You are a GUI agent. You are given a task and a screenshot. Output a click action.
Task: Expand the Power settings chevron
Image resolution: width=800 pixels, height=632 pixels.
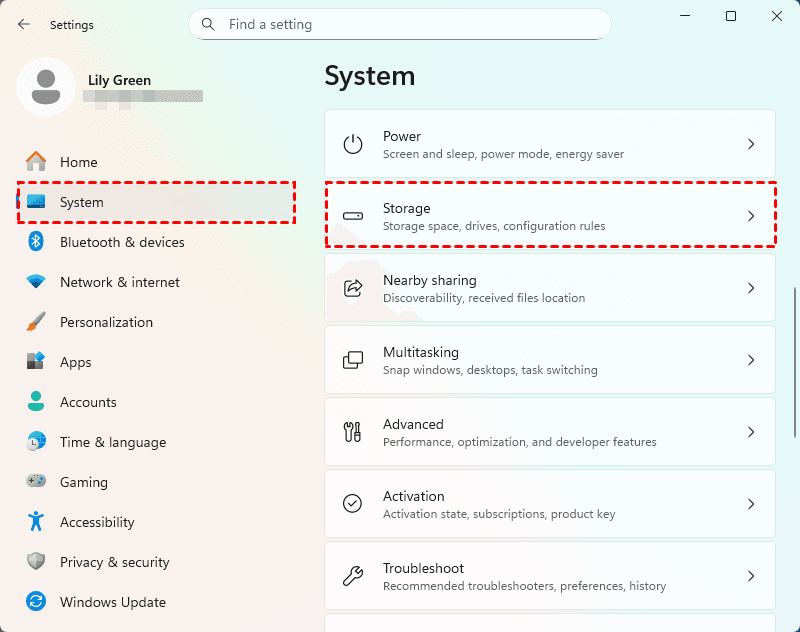pyautogui.click(x=751, y=144)
